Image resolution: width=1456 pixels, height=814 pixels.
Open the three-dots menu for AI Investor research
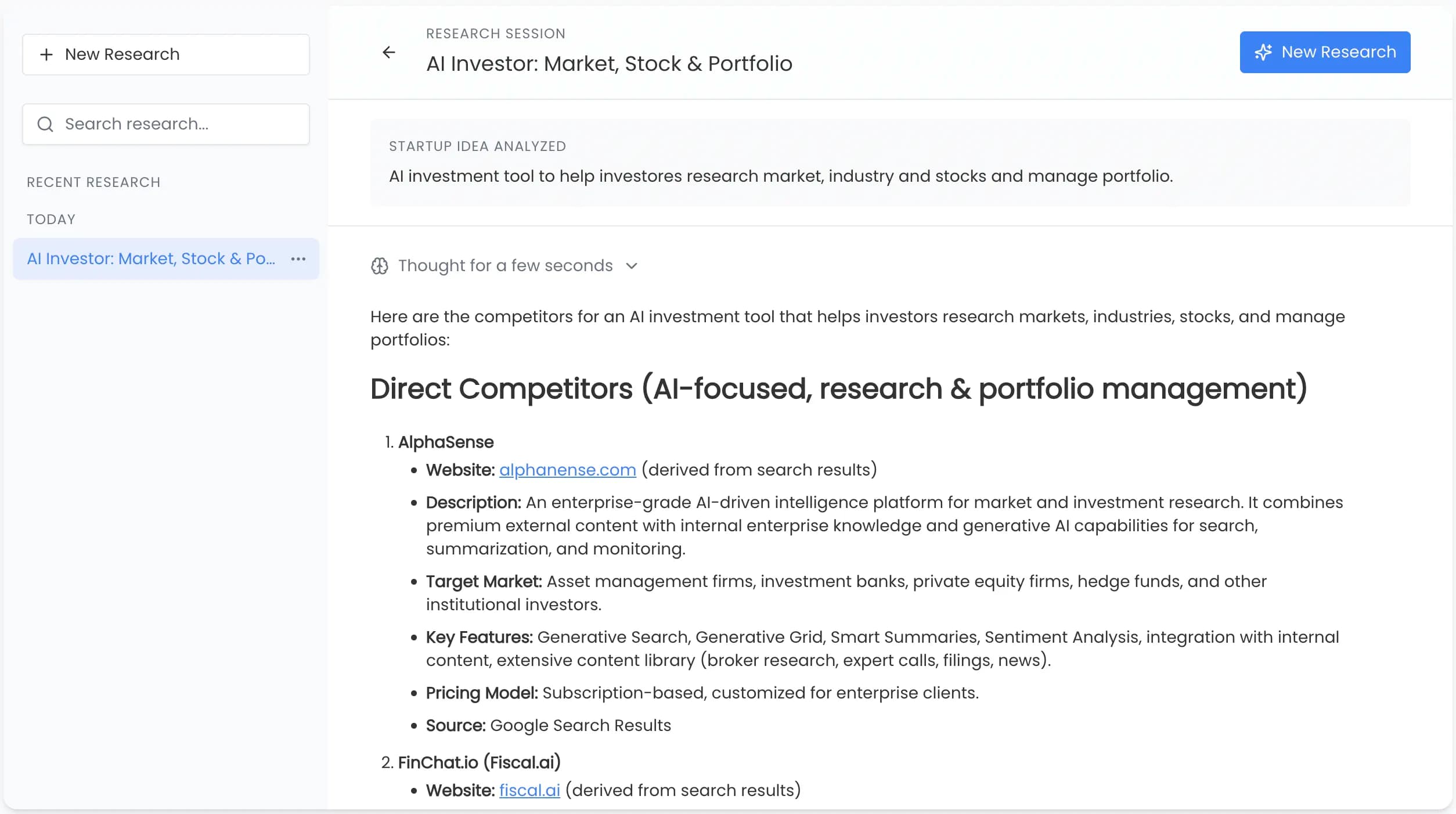(x=298, y=259)
